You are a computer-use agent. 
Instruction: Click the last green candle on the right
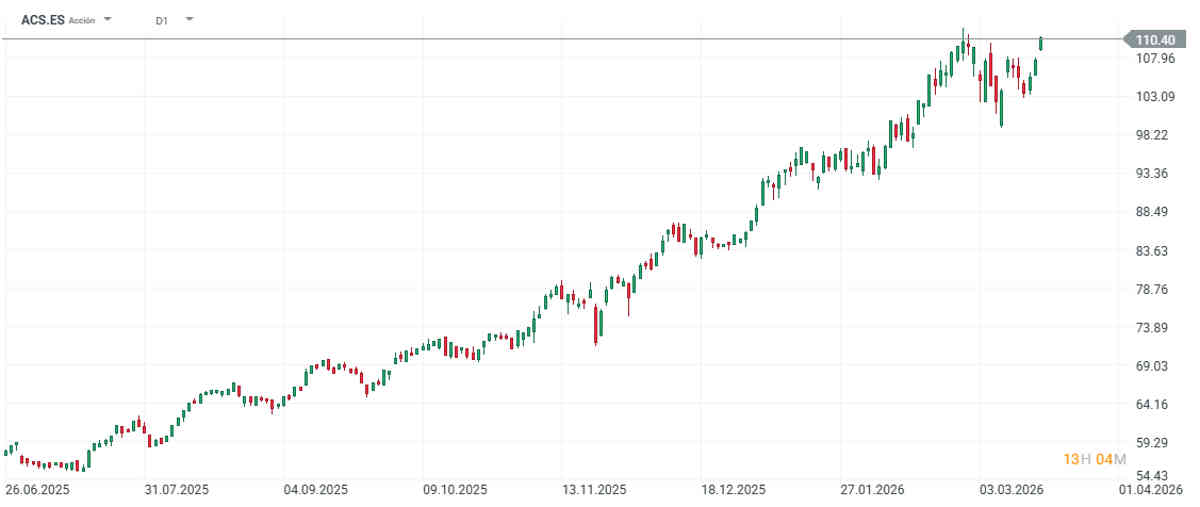pyautogui.click(x=1041, y=43)
